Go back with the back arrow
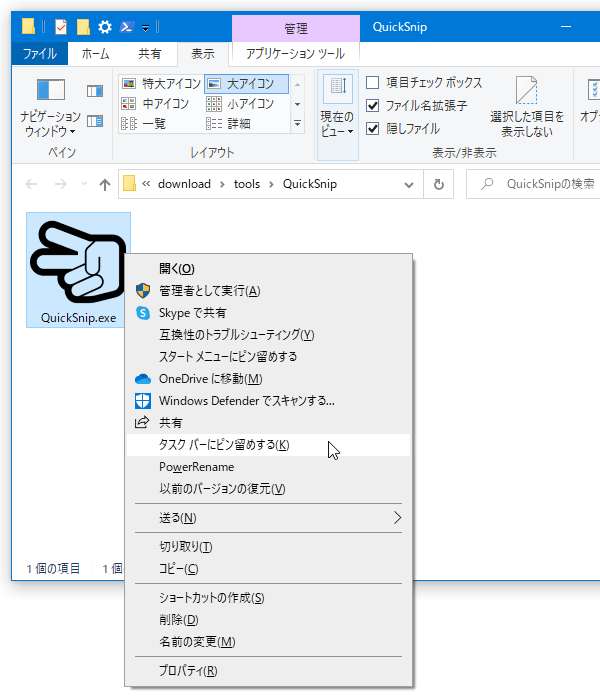 click(31, 184)
